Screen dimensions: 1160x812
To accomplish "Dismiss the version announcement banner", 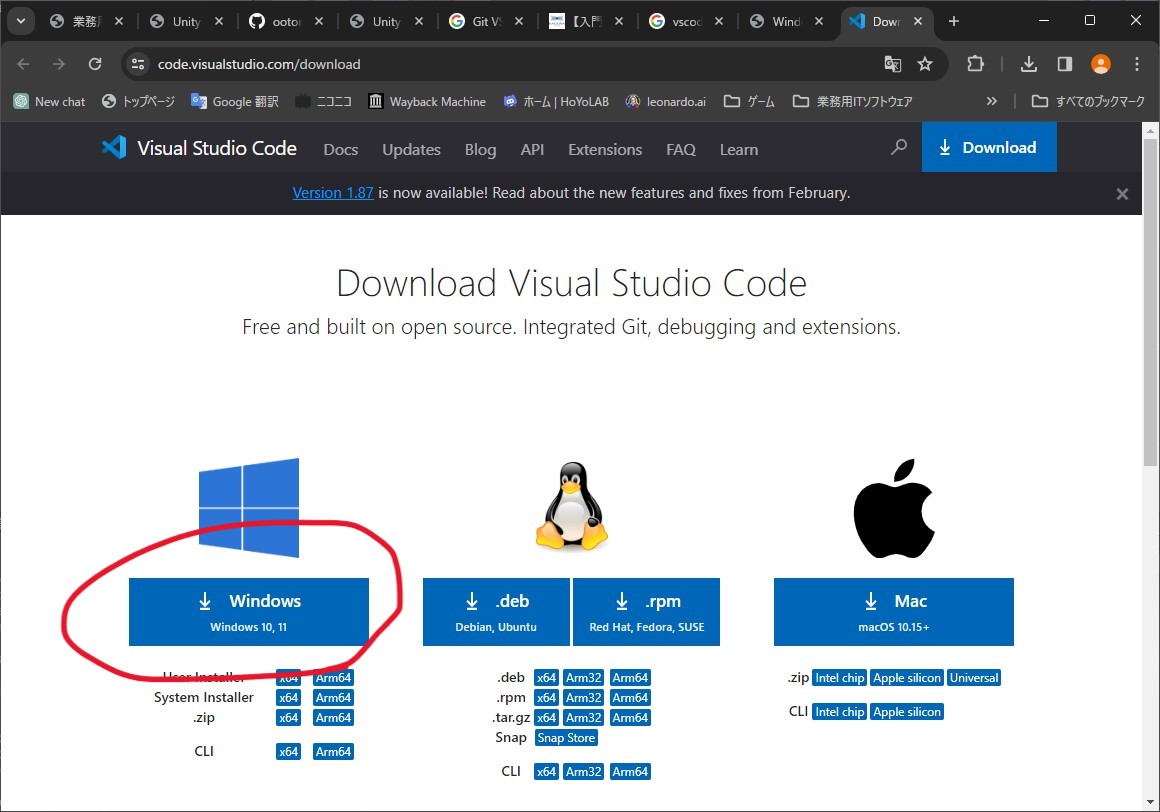I will pos(1122,194).
